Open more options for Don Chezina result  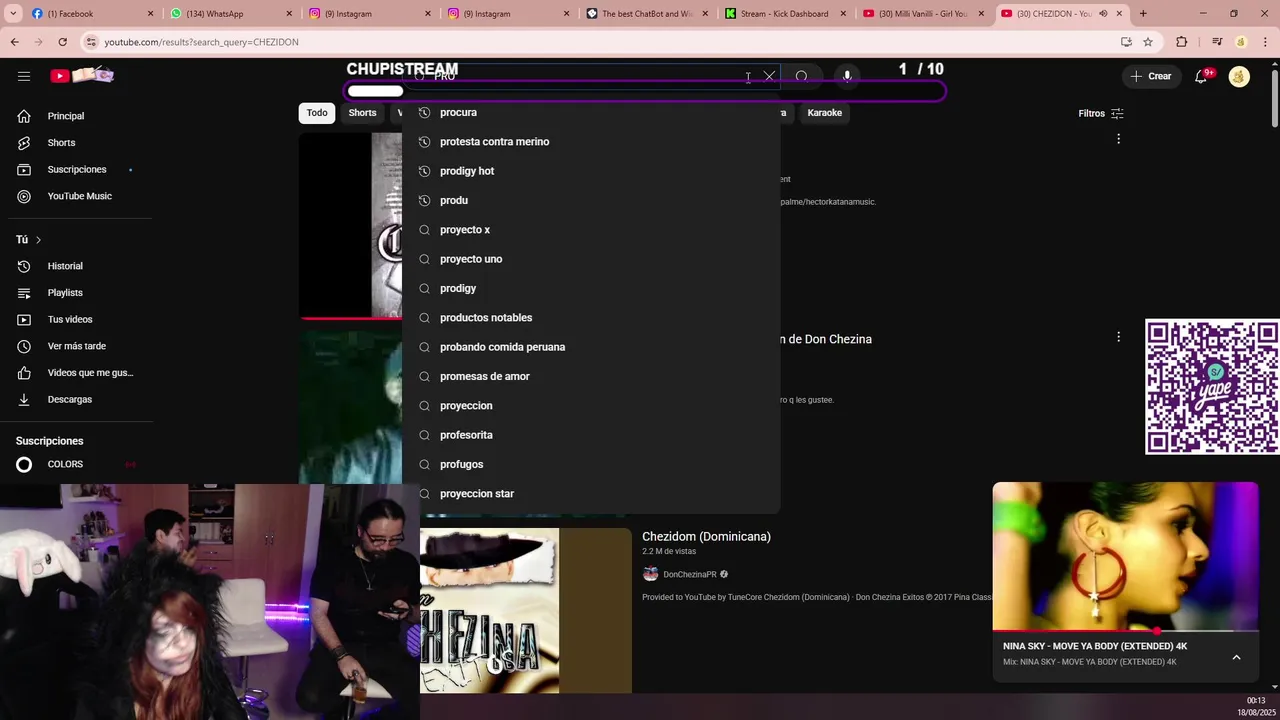[x=1118, y=337]
